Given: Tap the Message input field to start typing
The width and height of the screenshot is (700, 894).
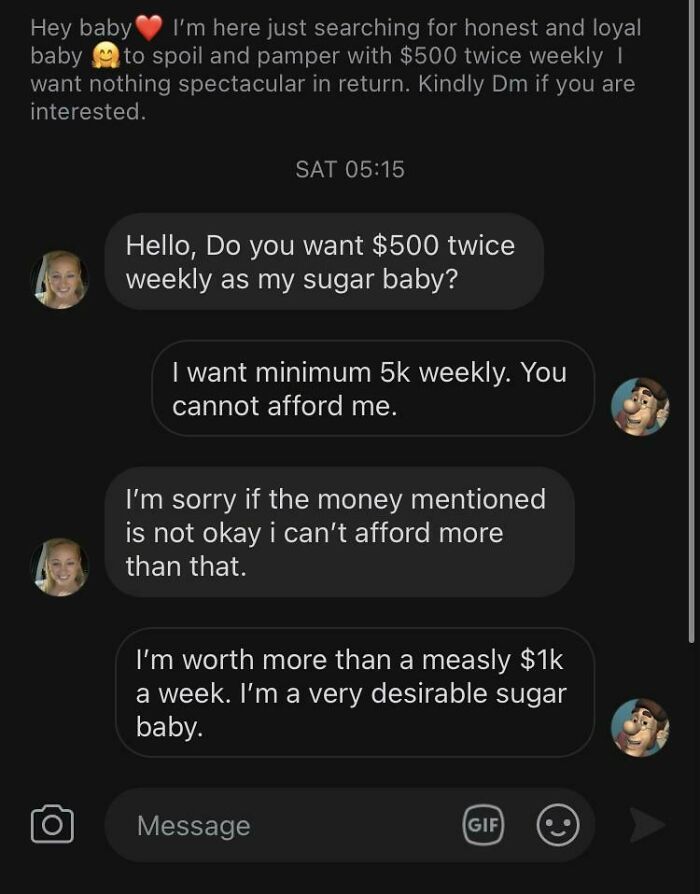Looking at the screenshot, I should click(250, 826).
